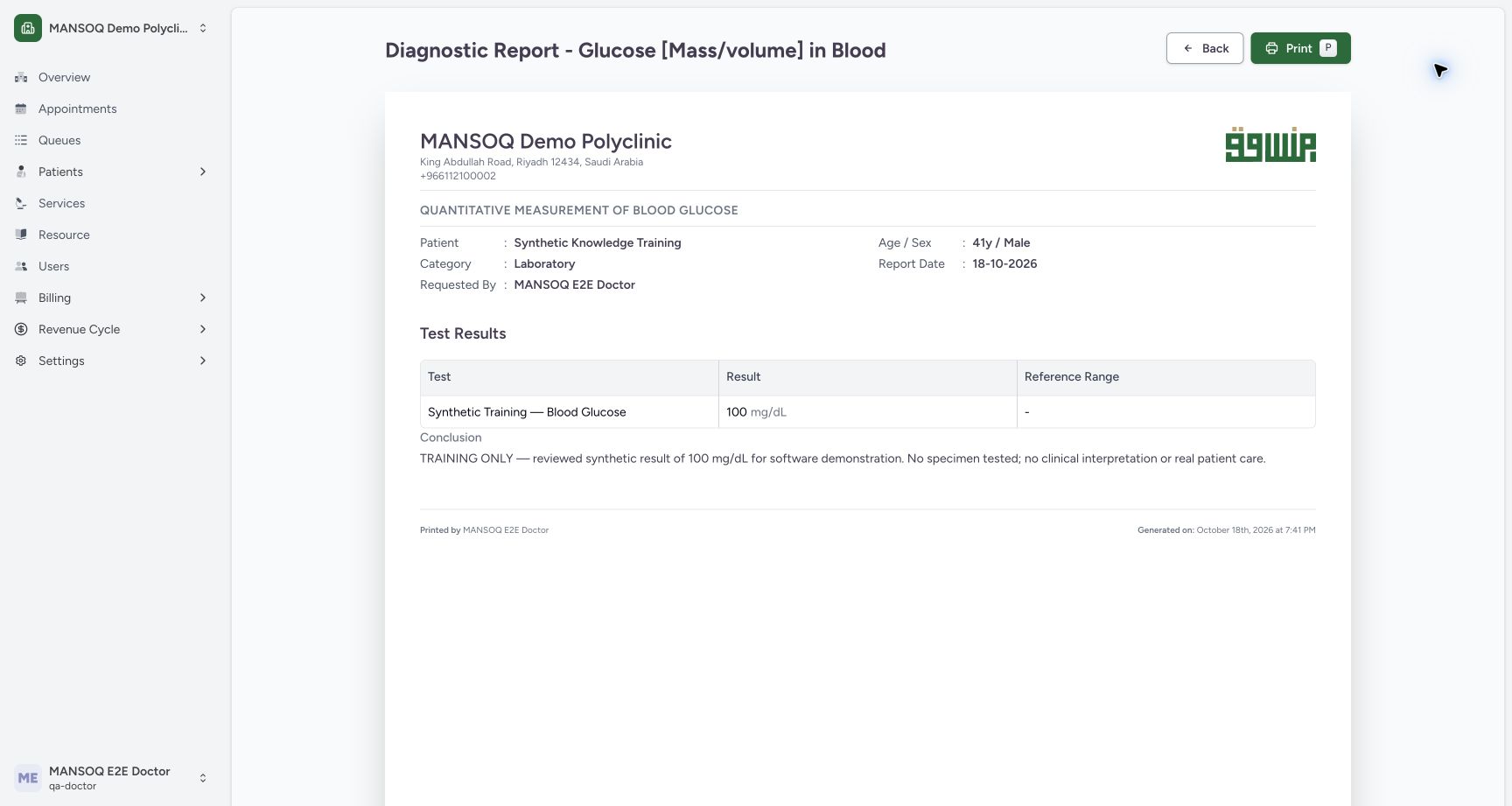Click the green MANSOQ Arabic logo in report
Screen dimensions: 1512x806
click(x=1270, y=144)
